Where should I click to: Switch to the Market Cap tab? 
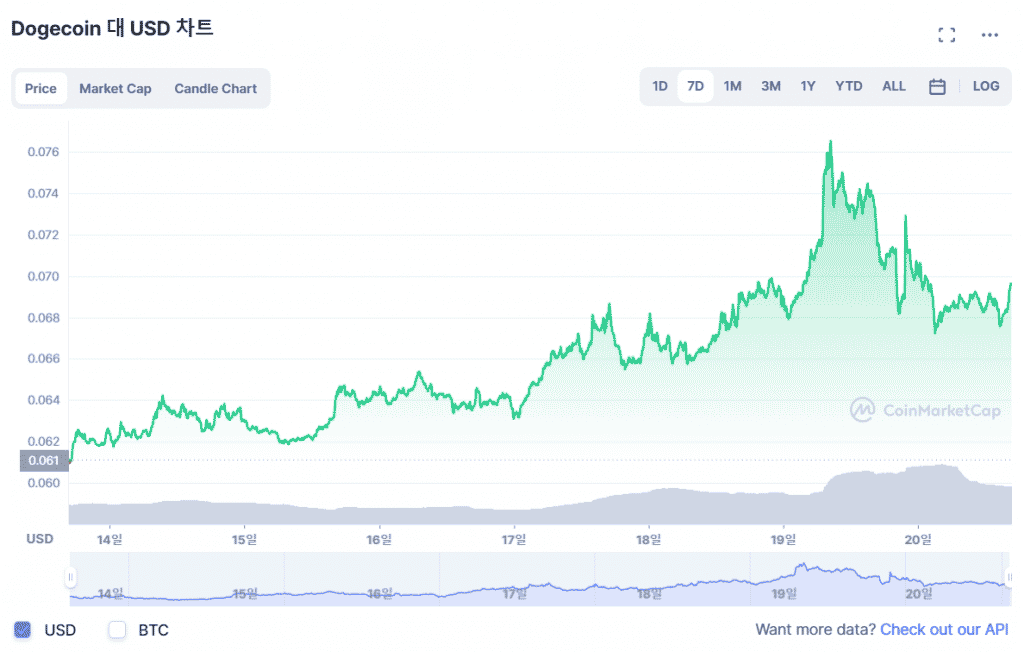coord(116,88)
